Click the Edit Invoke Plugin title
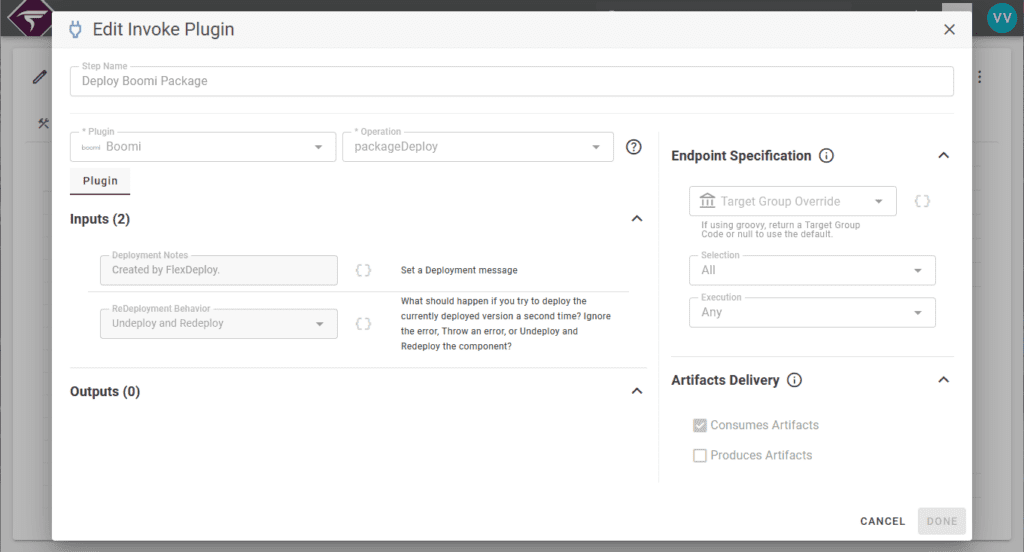 (x=163, y=29)
